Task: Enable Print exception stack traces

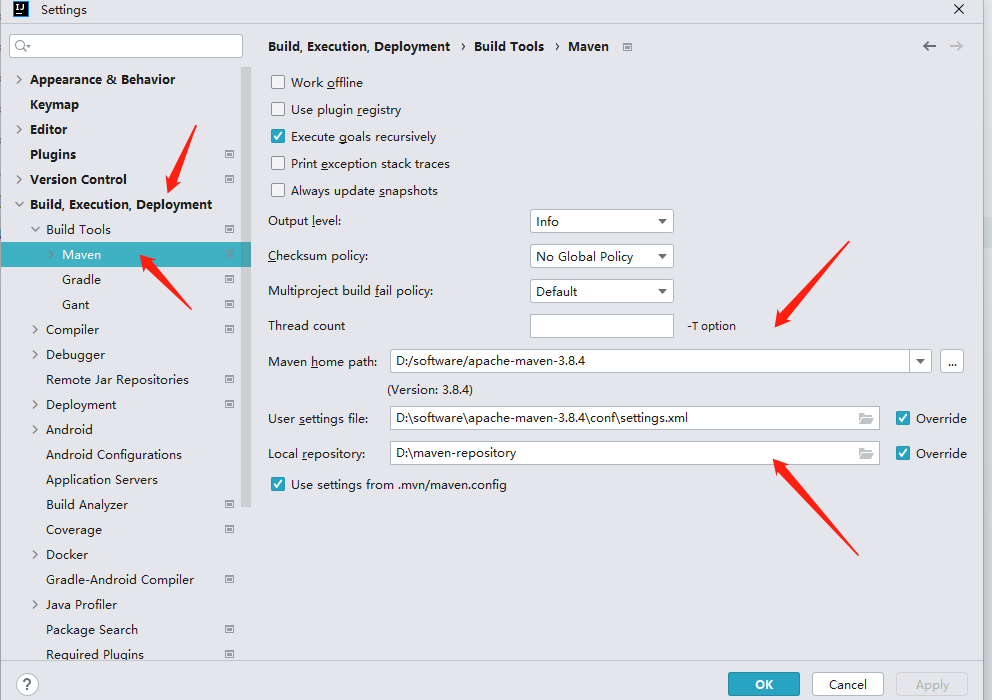Action: tap(278, 163)
